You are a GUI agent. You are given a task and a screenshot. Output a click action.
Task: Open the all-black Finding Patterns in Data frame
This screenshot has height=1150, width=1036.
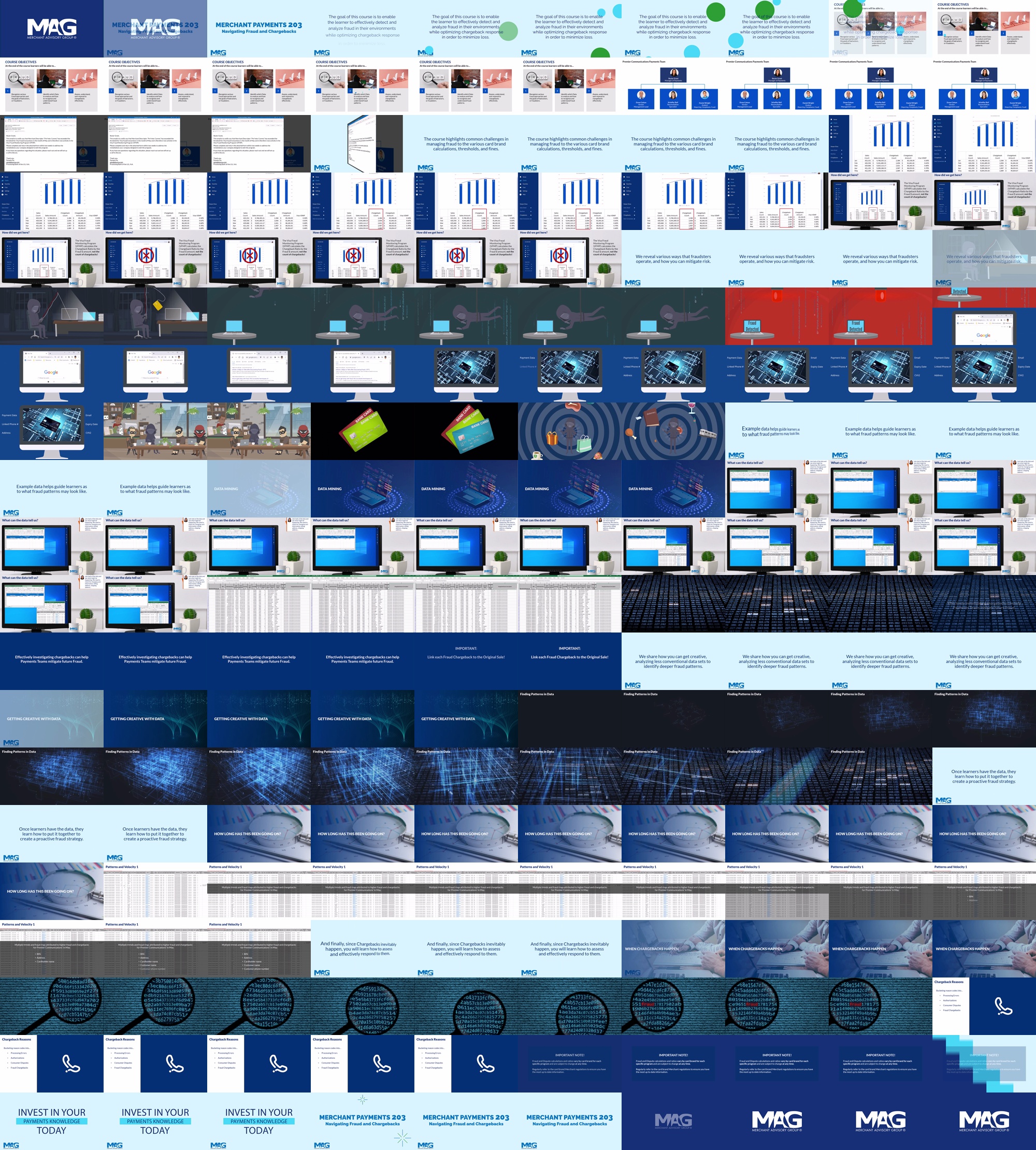[x=570, y=719]
